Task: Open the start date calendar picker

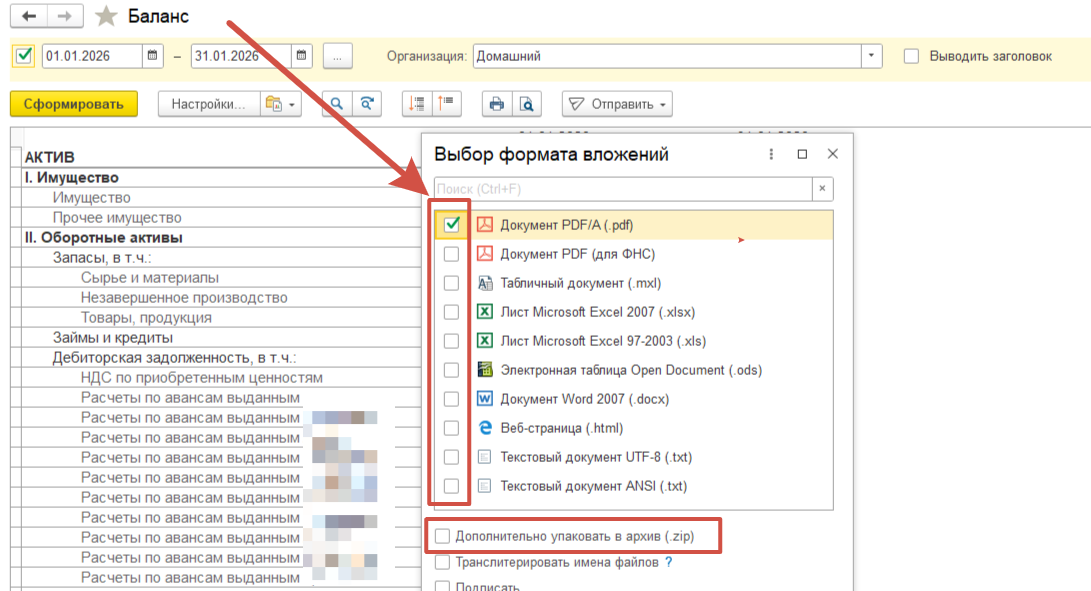Action: [153, 56]
